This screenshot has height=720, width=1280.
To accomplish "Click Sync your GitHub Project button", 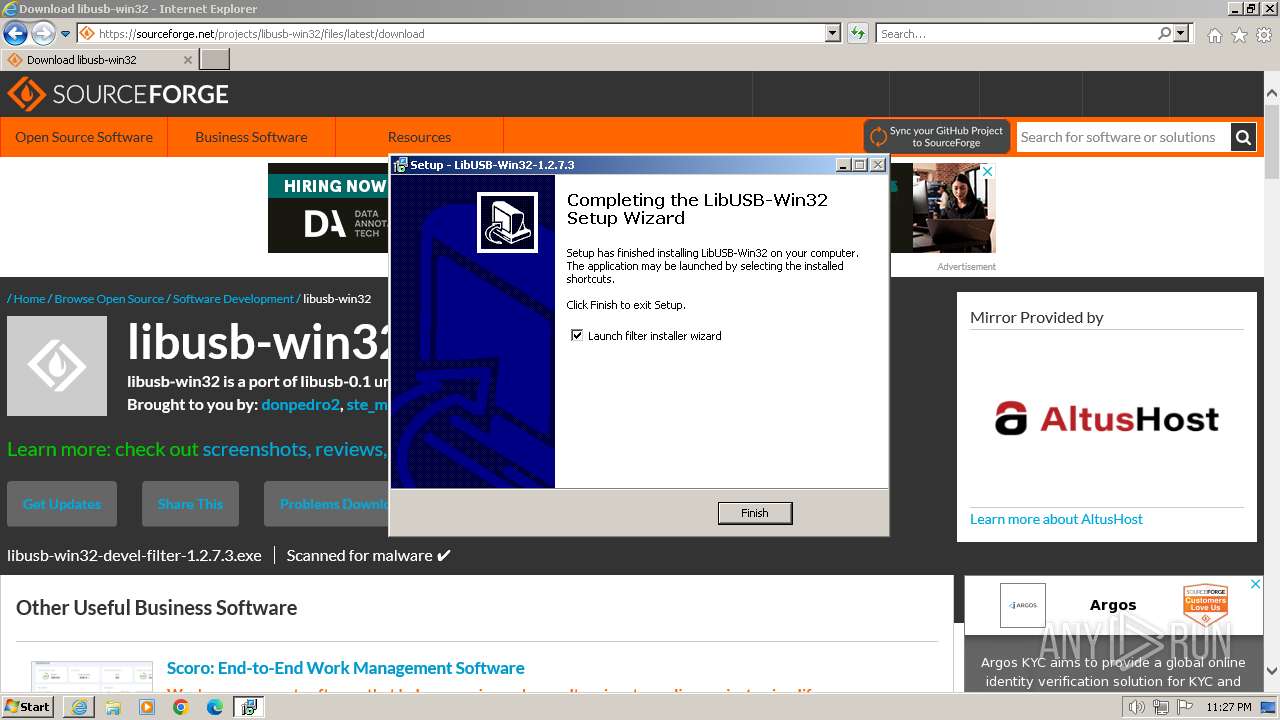I will pos(937,137).
